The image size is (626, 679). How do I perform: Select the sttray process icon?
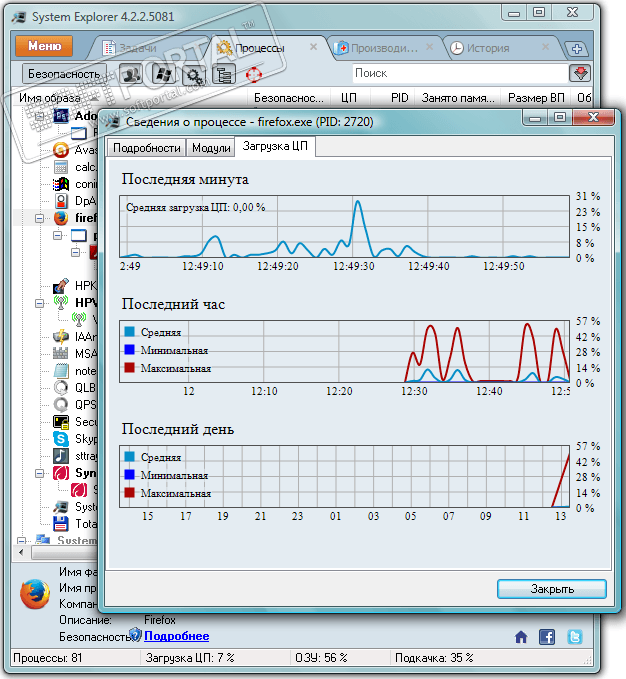tap(61, 456)
